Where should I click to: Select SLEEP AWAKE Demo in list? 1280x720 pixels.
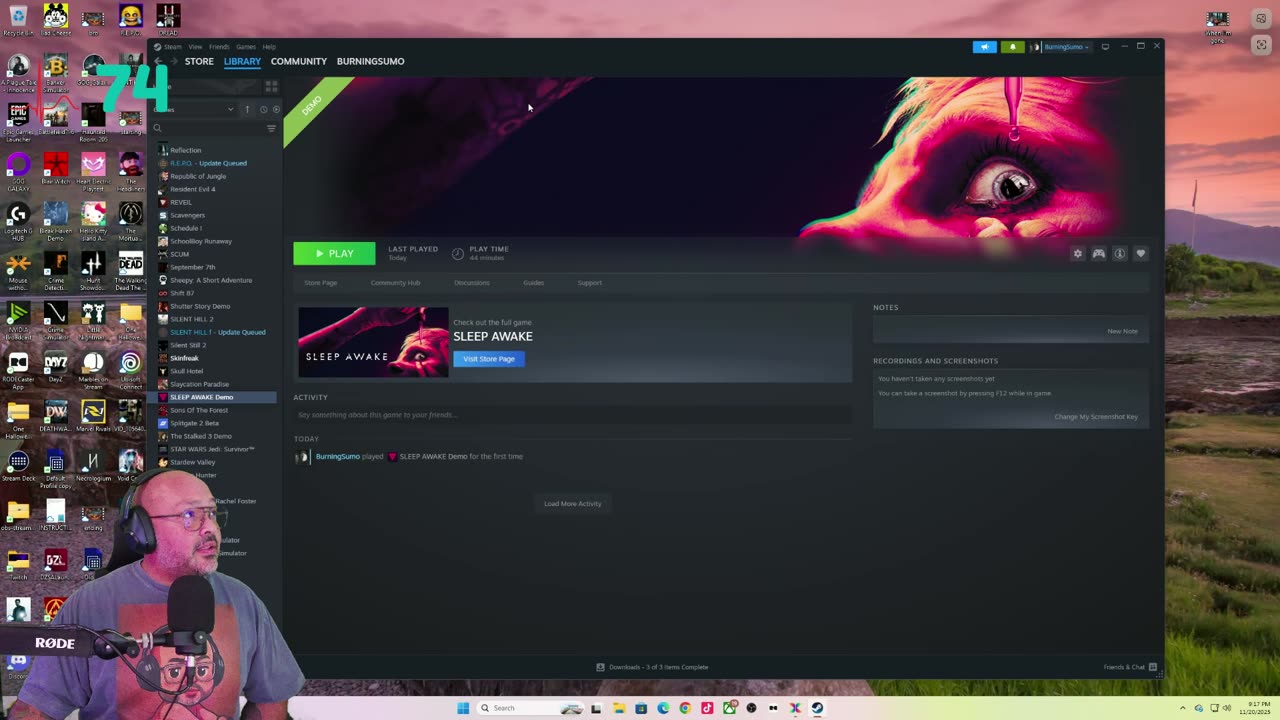tap(201, 397)
